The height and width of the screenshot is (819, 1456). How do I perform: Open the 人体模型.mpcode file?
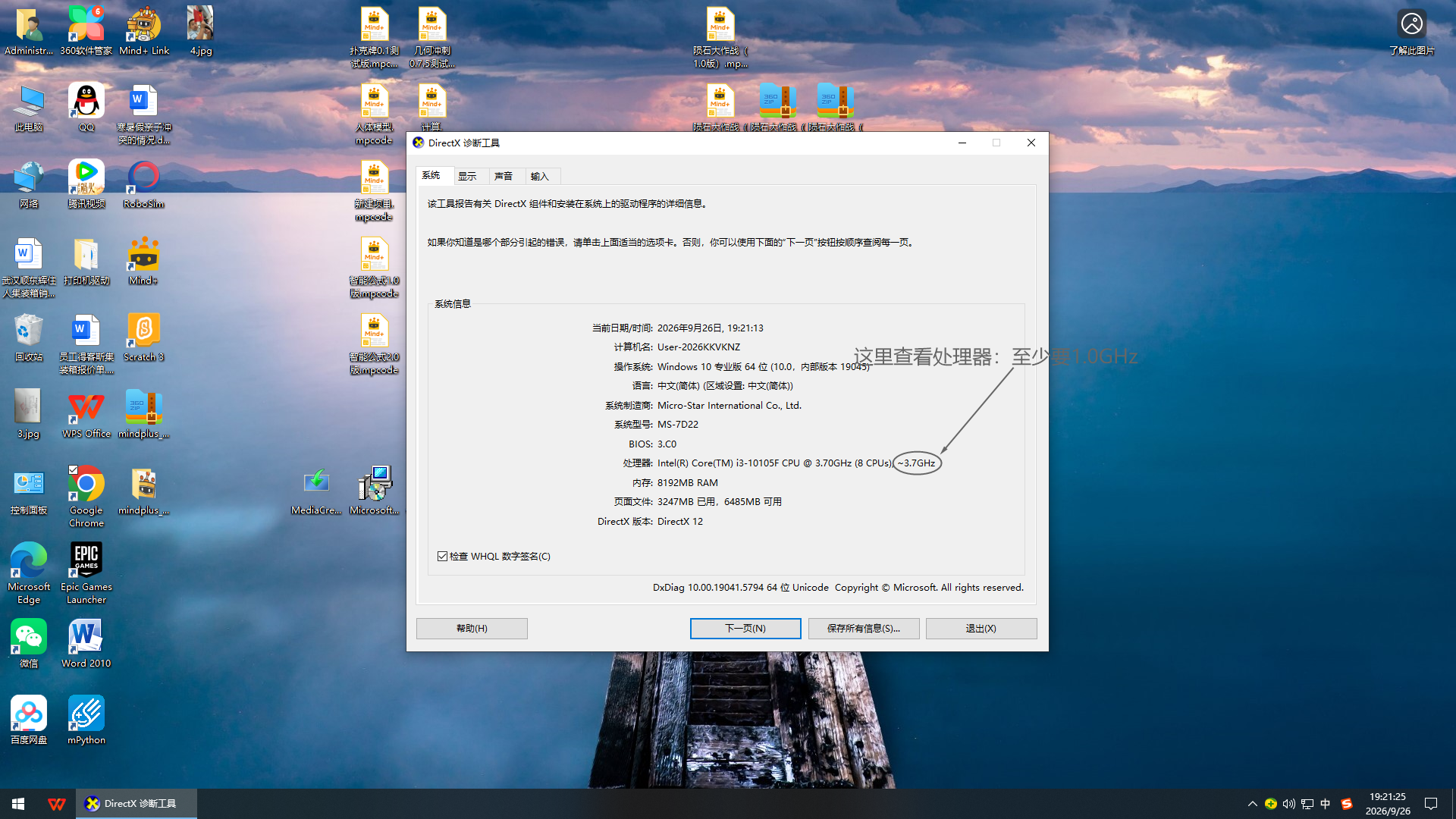click(x=375, y=114)
